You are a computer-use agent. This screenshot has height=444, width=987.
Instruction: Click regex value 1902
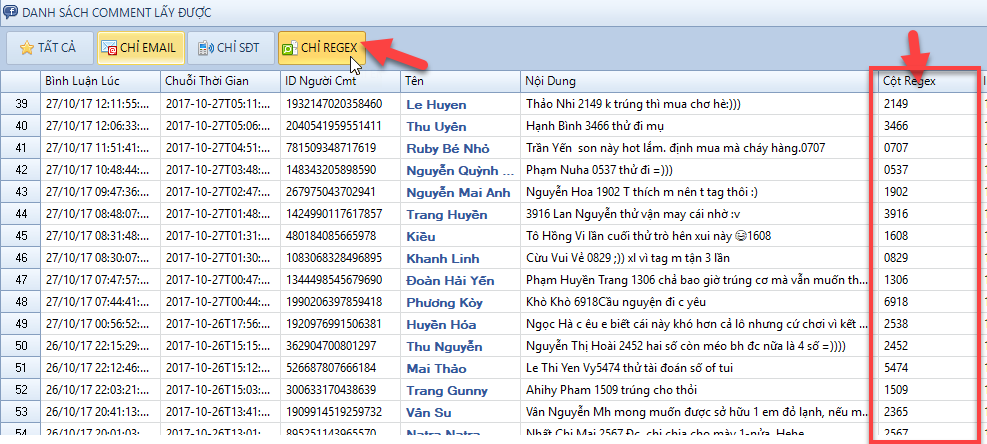click(896, 192)
